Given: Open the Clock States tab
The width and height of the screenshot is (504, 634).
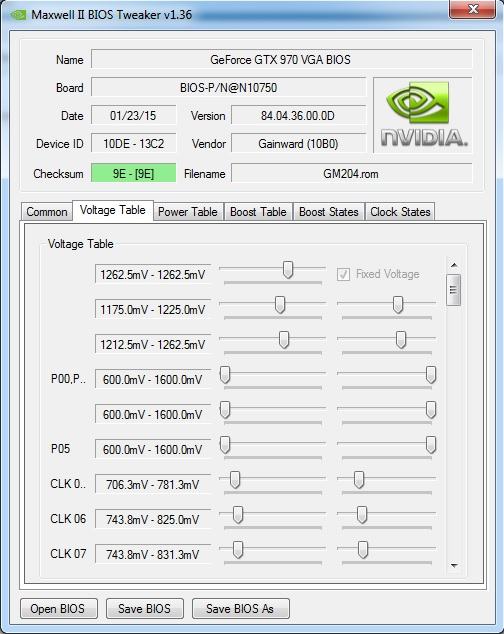Looking at the screenshot, I should click(x=400, y=211).
